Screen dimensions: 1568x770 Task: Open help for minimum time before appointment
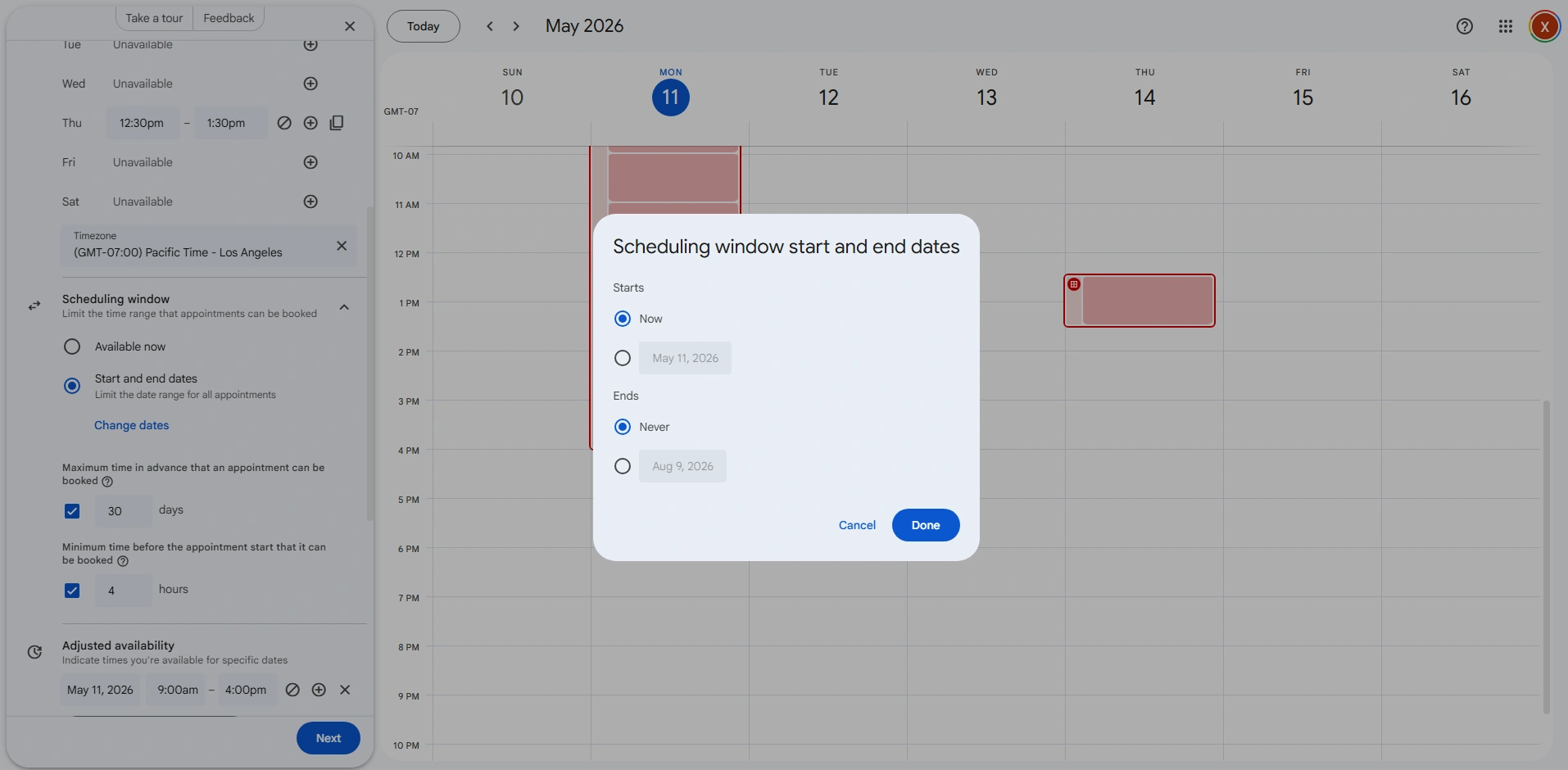point(123,561)
